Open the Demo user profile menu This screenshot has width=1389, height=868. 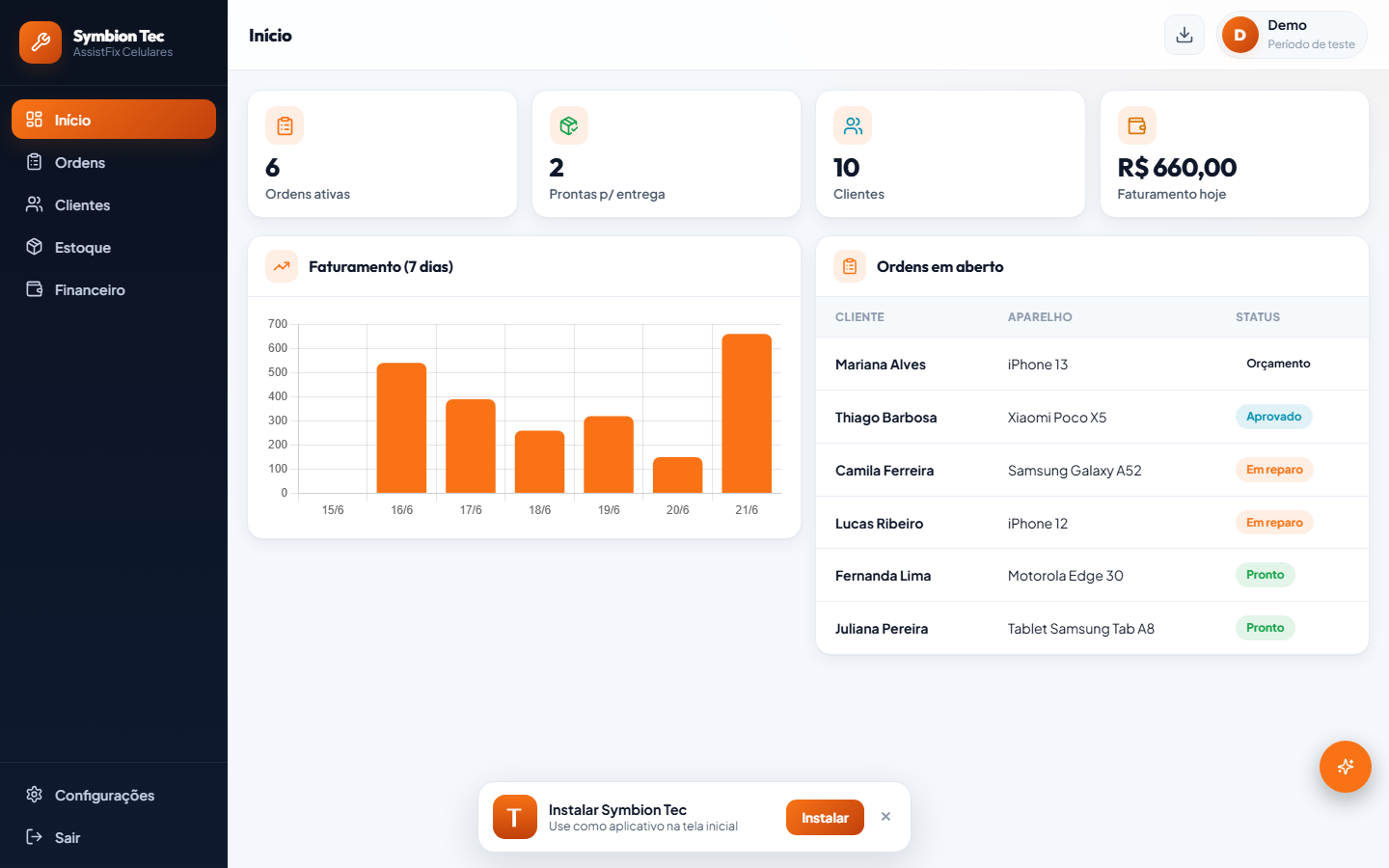1292,35
